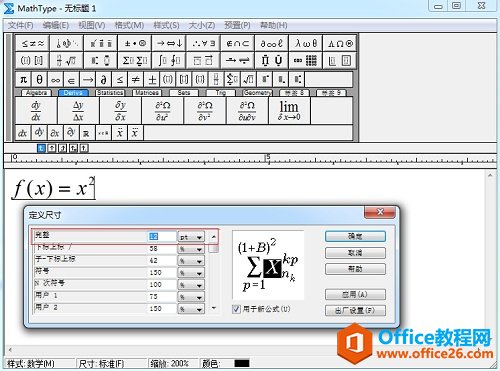This screenshot has height=371, width=500.
Task: Open the unit dropdown for value 58
Action: click(x=191, y=249)
